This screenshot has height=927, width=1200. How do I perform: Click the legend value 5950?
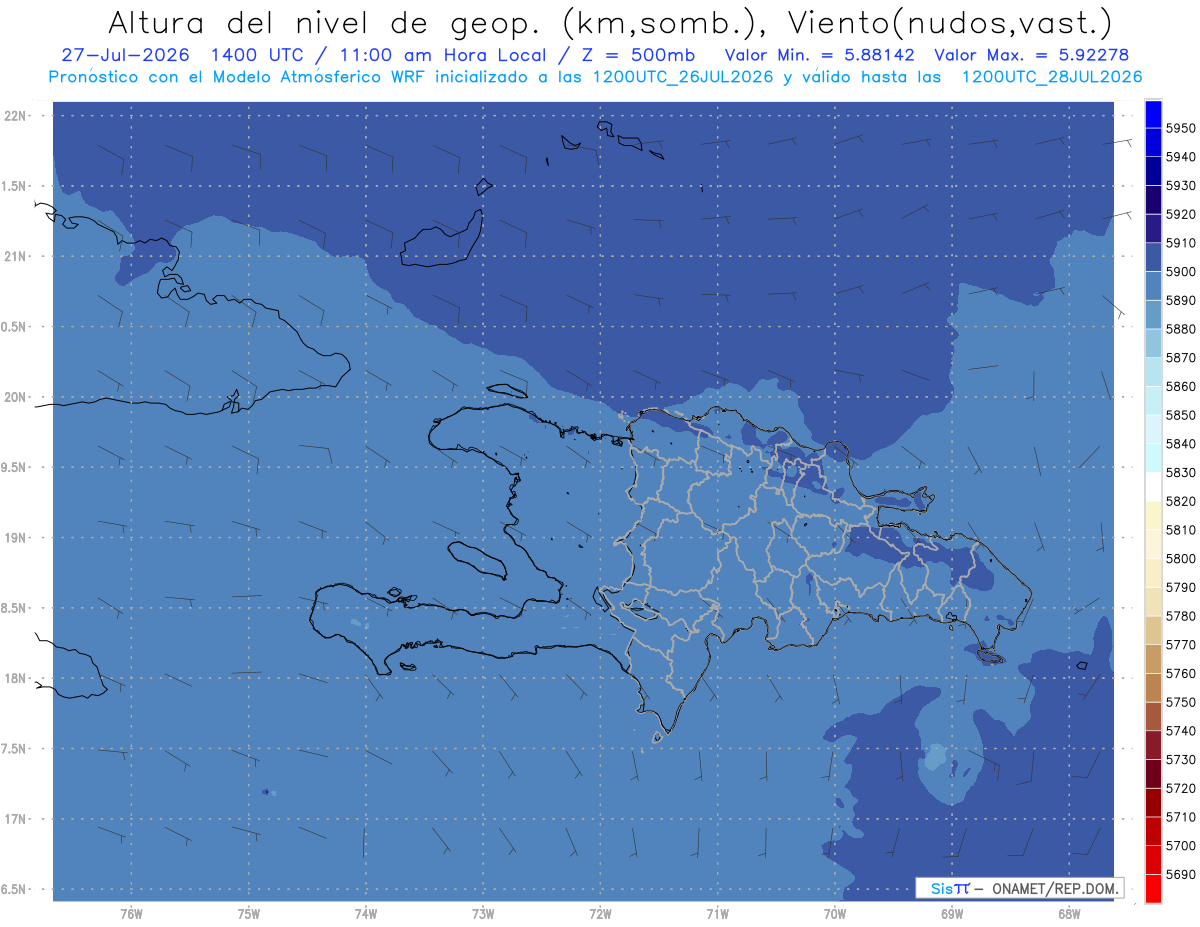(x=1179, y=128)
